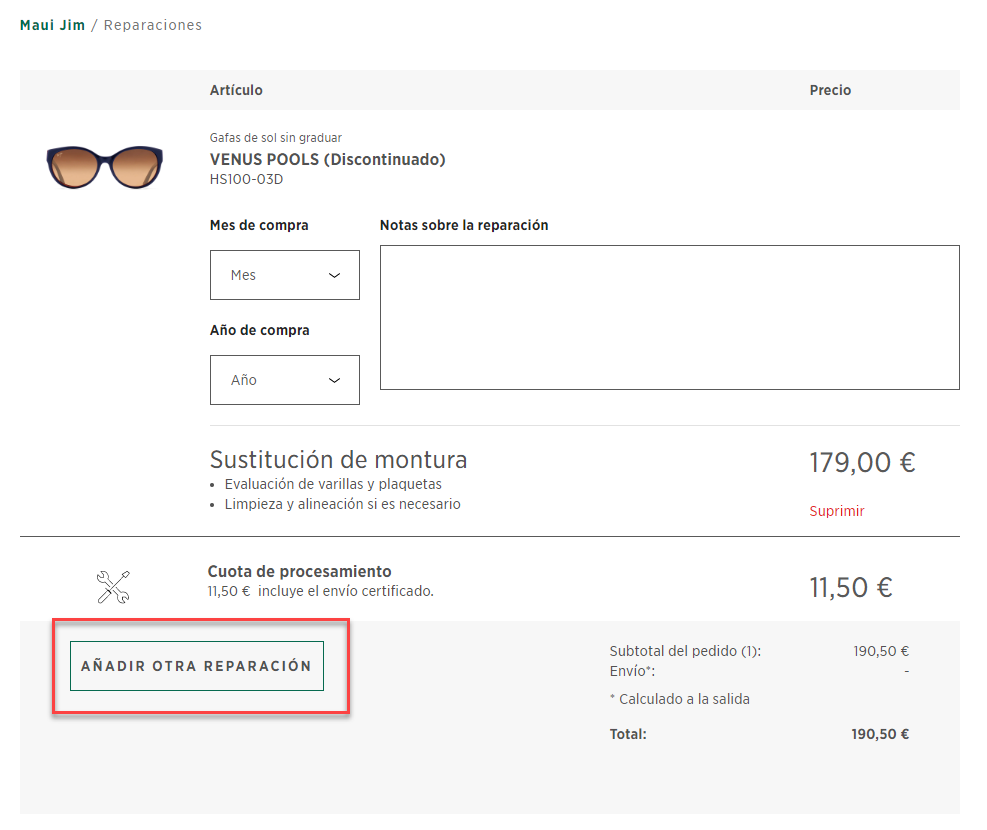The width and height of the screenshot is (987, 830).
Task: Click the processing fee tools icon
Action: click(113, 587)
